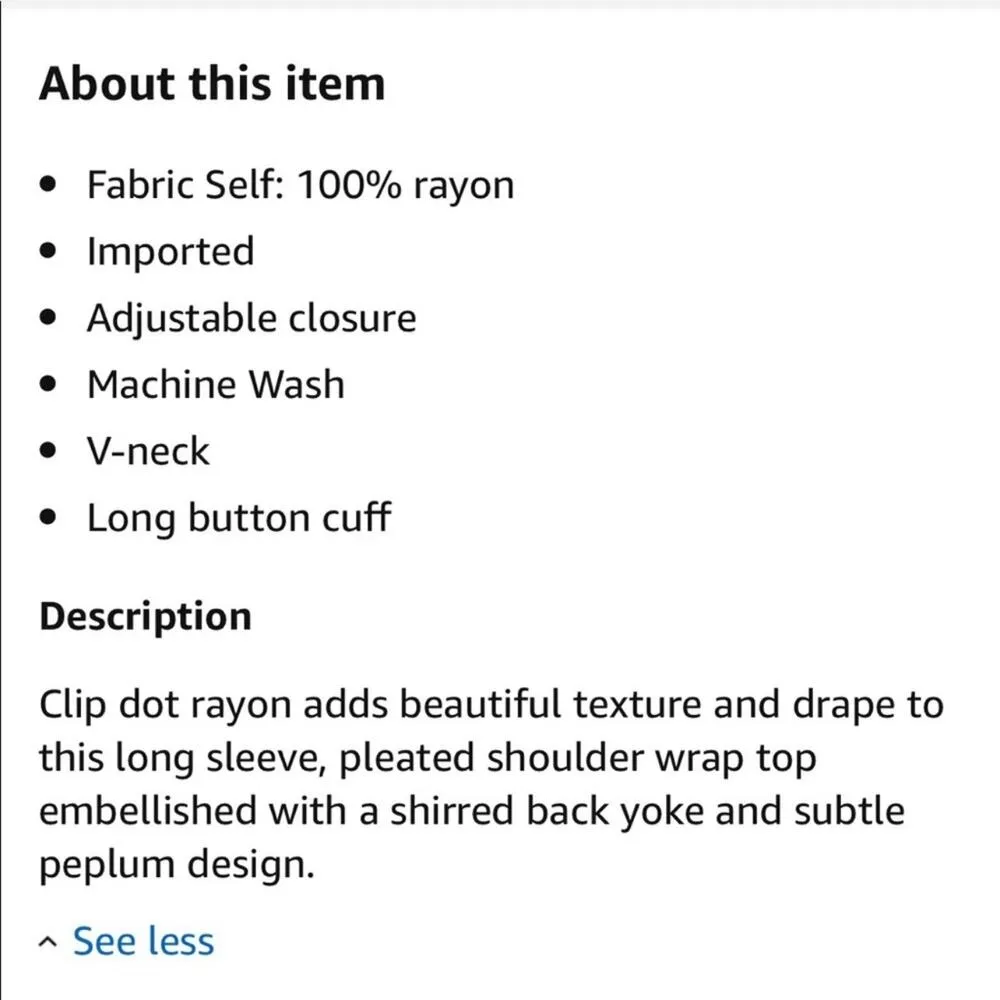Collapse details with the See less link

[143, 941]
